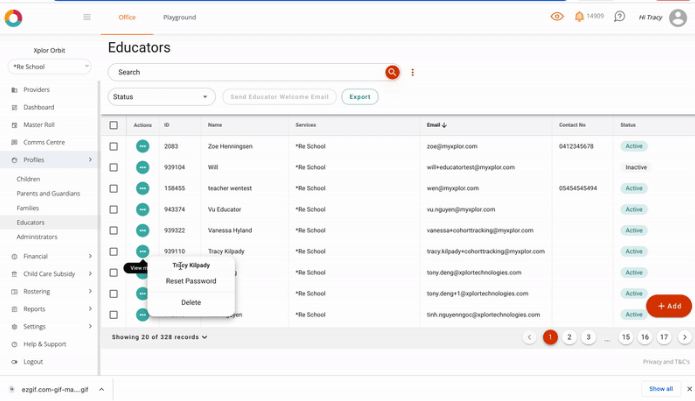This screenshot has height=401, width=695.
Task: Open the Re School service dropdown
Action: point(54,67)
